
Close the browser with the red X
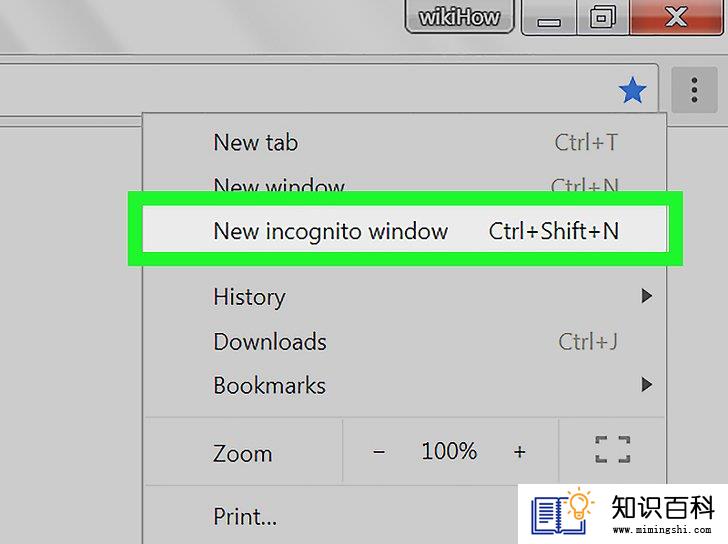676,17
